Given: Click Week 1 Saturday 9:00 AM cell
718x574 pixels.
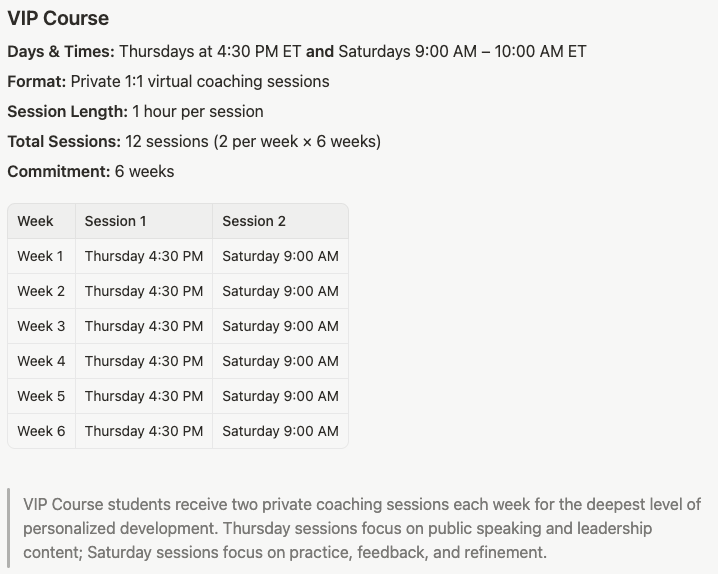Looking at the screenshot, I should [x=280, y=256].
